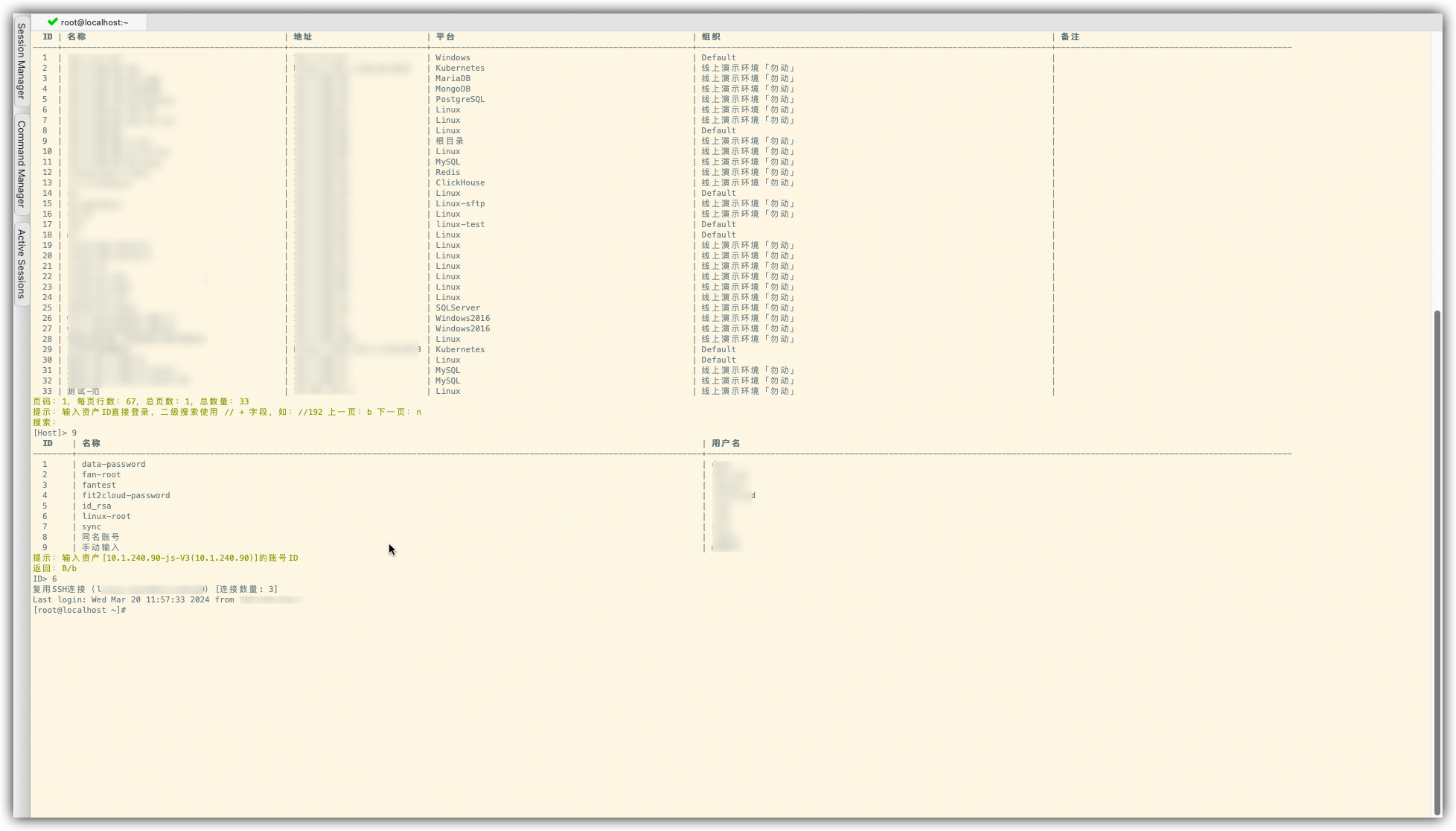Click the sync account row
The height and width of the screenshot is (831, 1456).
(x=92, y=526)
